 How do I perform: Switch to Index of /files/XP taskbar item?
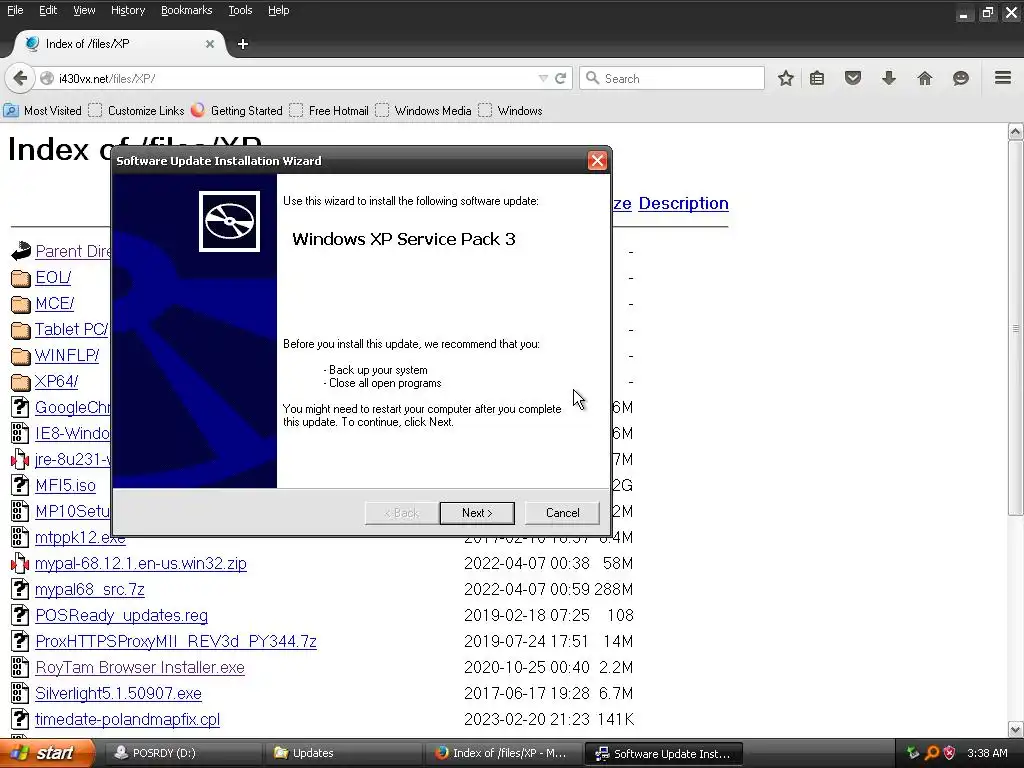[503, 753]
